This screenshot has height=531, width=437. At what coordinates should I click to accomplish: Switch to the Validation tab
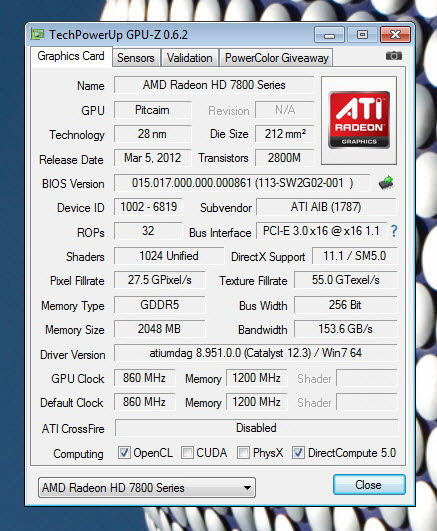click(189, 58)
